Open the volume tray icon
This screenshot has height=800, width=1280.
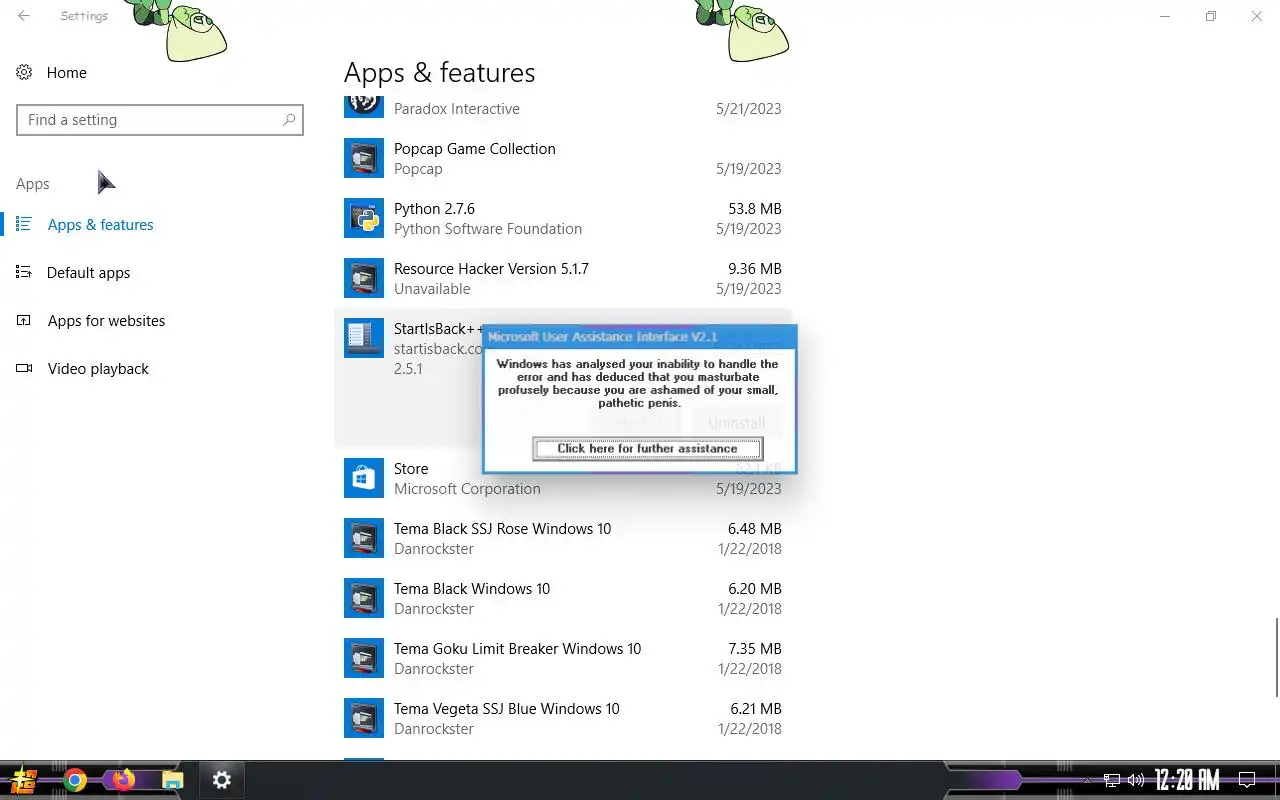click(1135, 780)
